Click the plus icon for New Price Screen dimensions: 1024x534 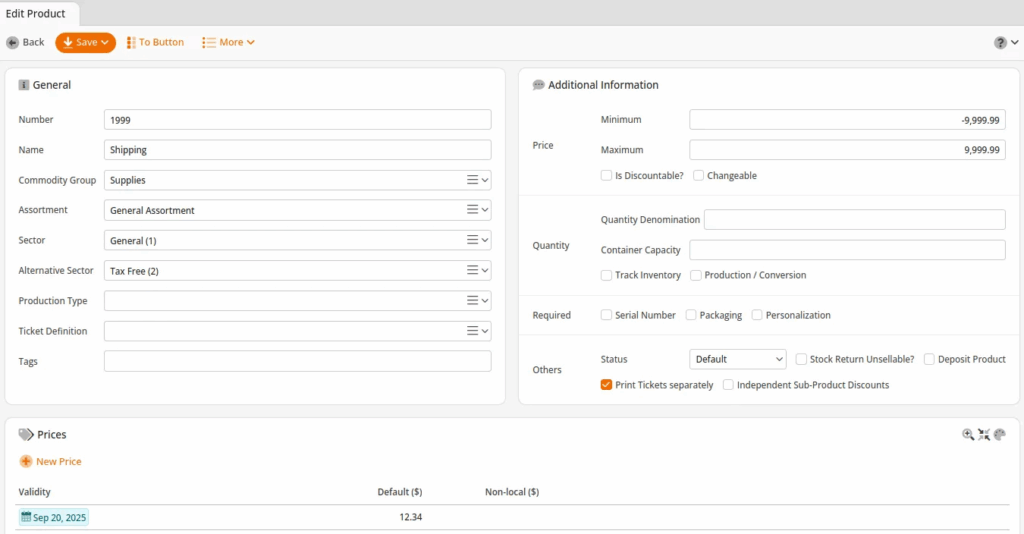click(26, 461)
